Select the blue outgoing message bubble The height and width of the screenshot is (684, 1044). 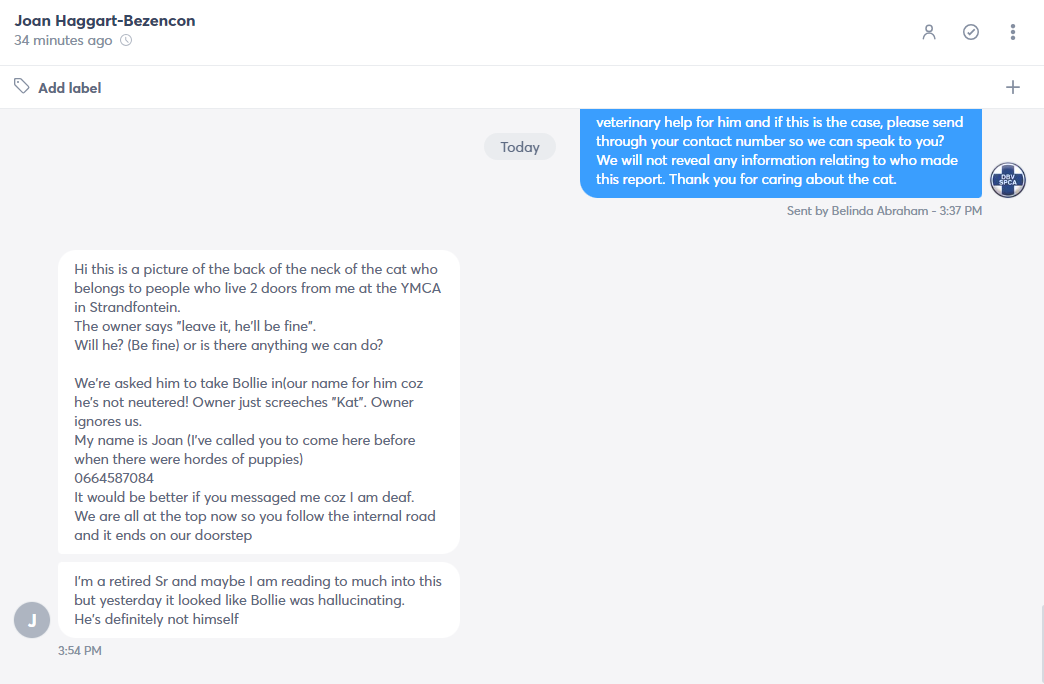pyautogui.click(x=780, y=153)
